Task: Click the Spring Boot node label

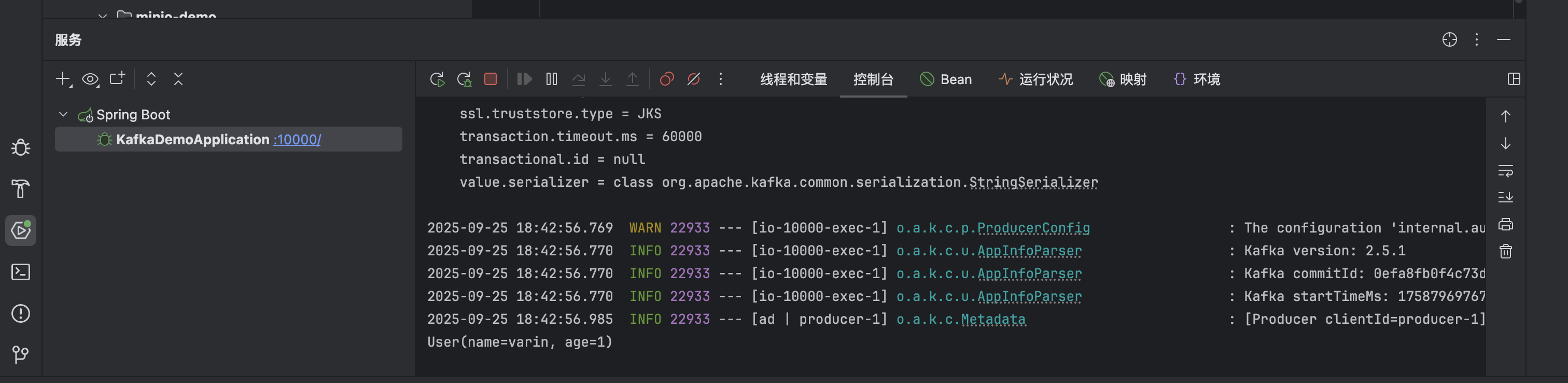Action: coord(133,115)
